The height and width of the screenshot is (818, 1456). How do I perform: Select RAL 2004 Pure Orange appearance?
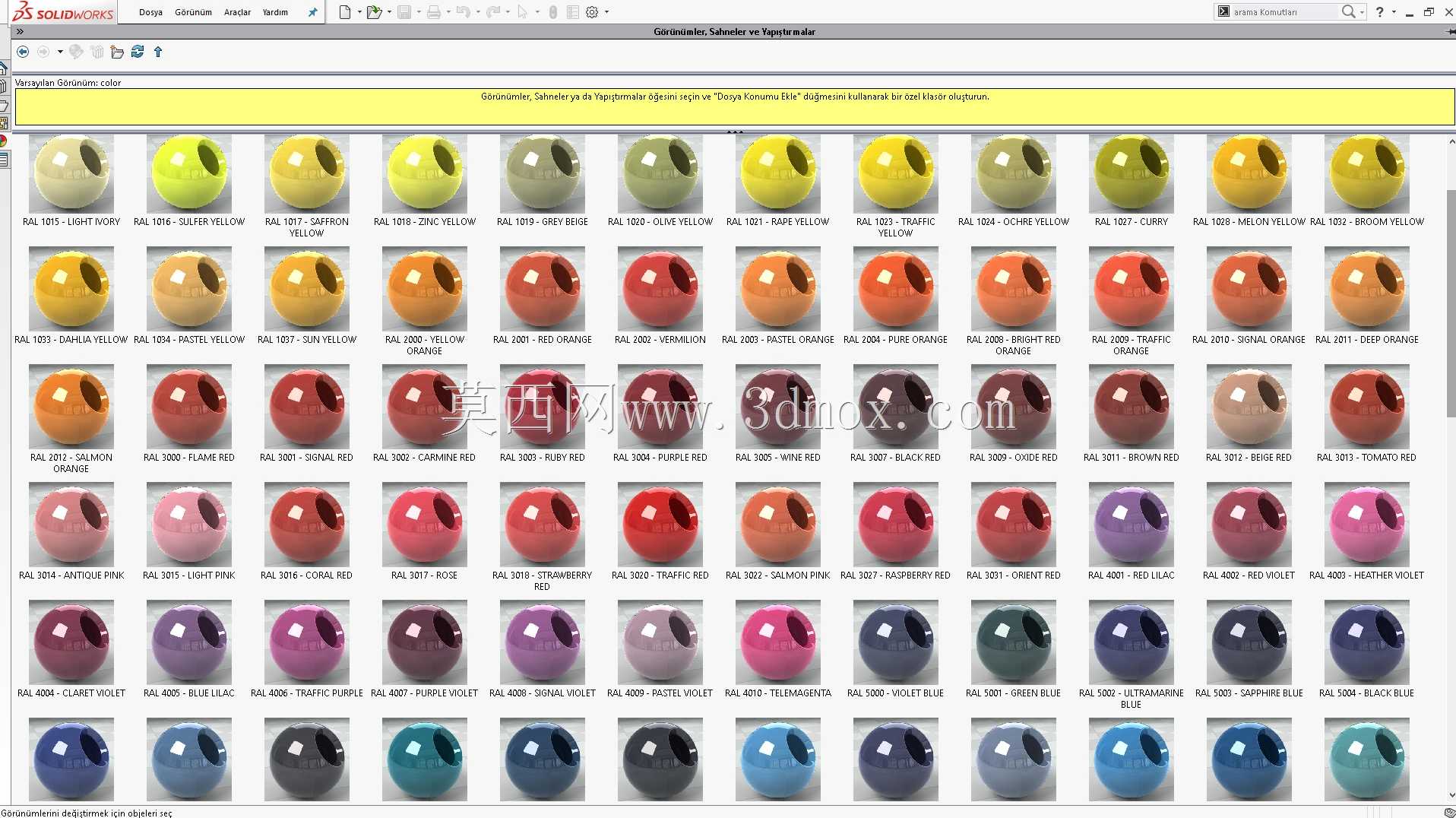896,289
